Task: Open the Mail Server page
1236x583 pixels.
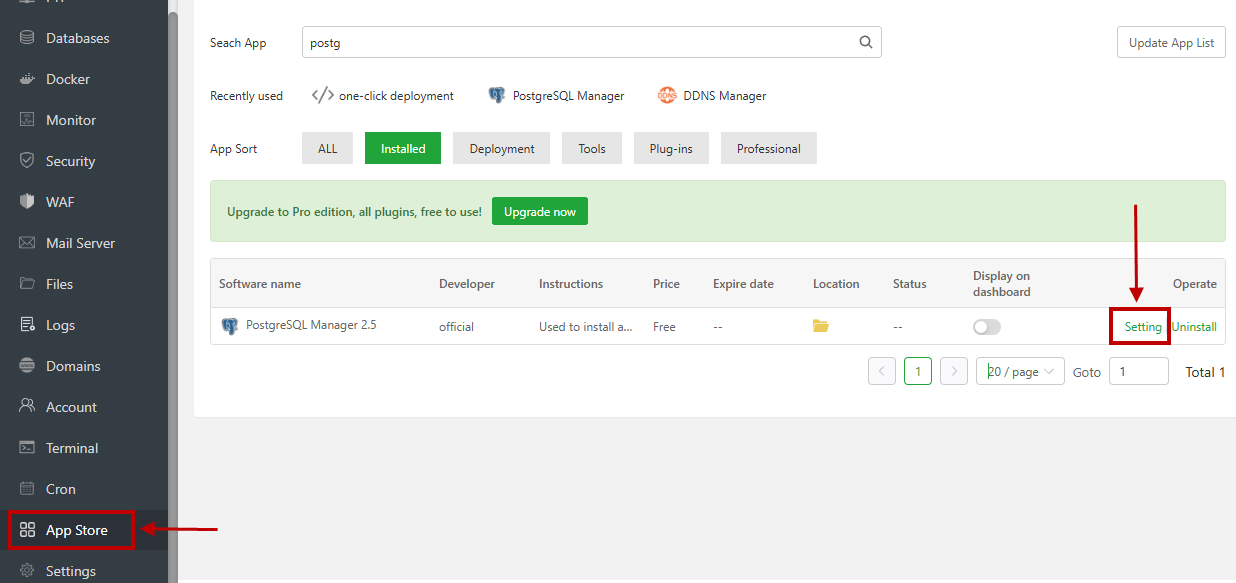Action: tap(80, 243)
